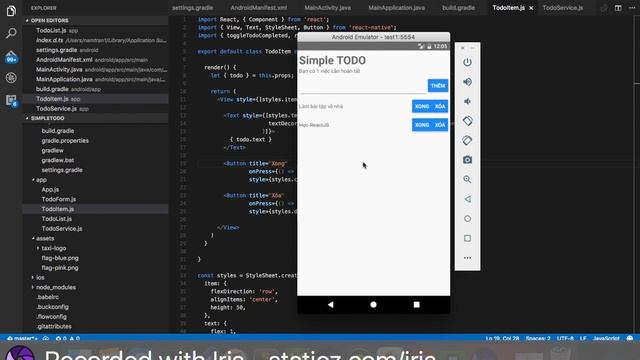Open feedback smiley in status bar
Image resolution: width=640 pixels, height=360 pixels.
[630, 338]
